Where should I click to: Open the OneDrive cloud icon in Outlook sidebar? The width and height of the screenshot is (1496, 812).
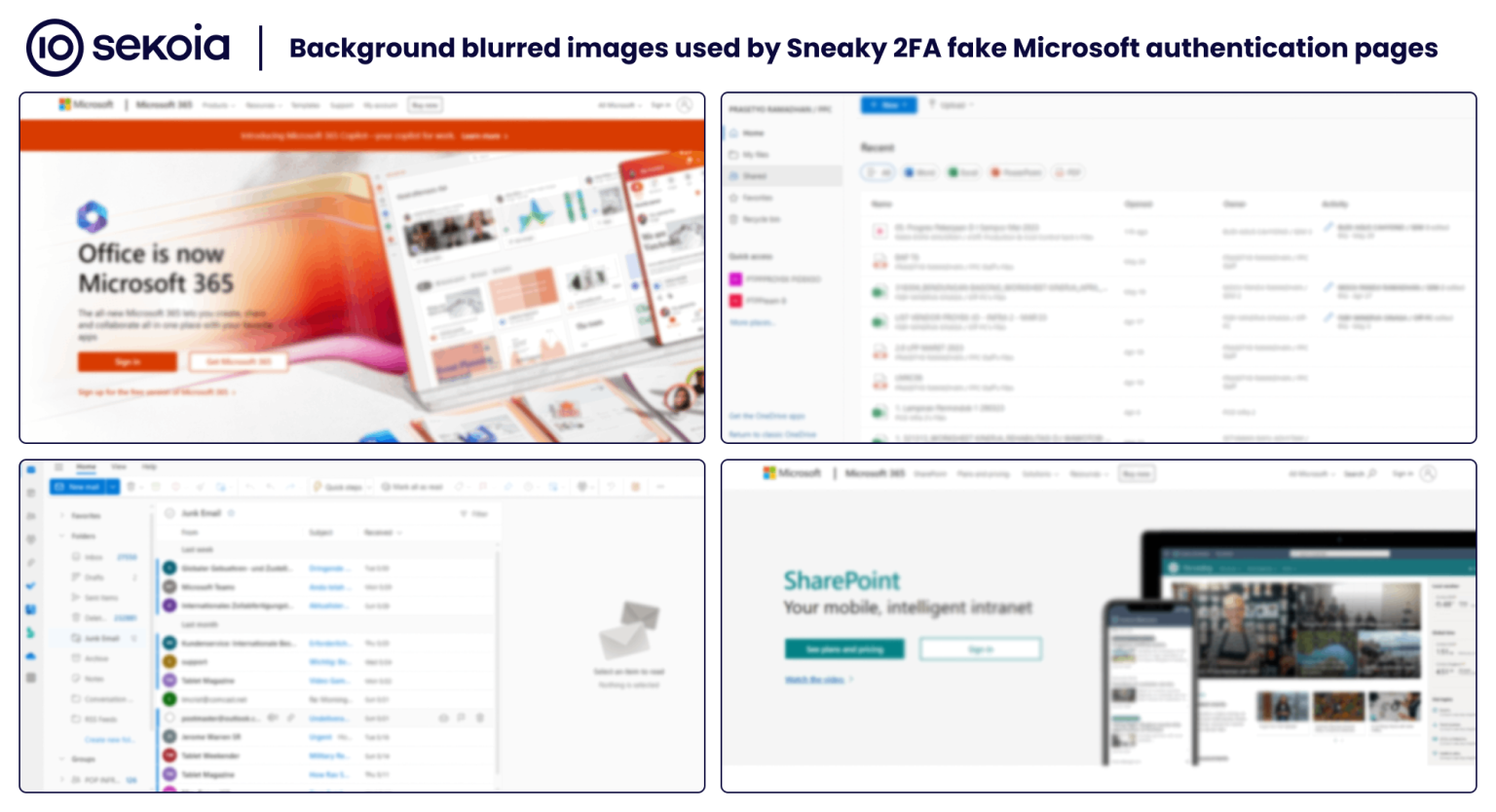pyautogui.click(x=31, y=656)
